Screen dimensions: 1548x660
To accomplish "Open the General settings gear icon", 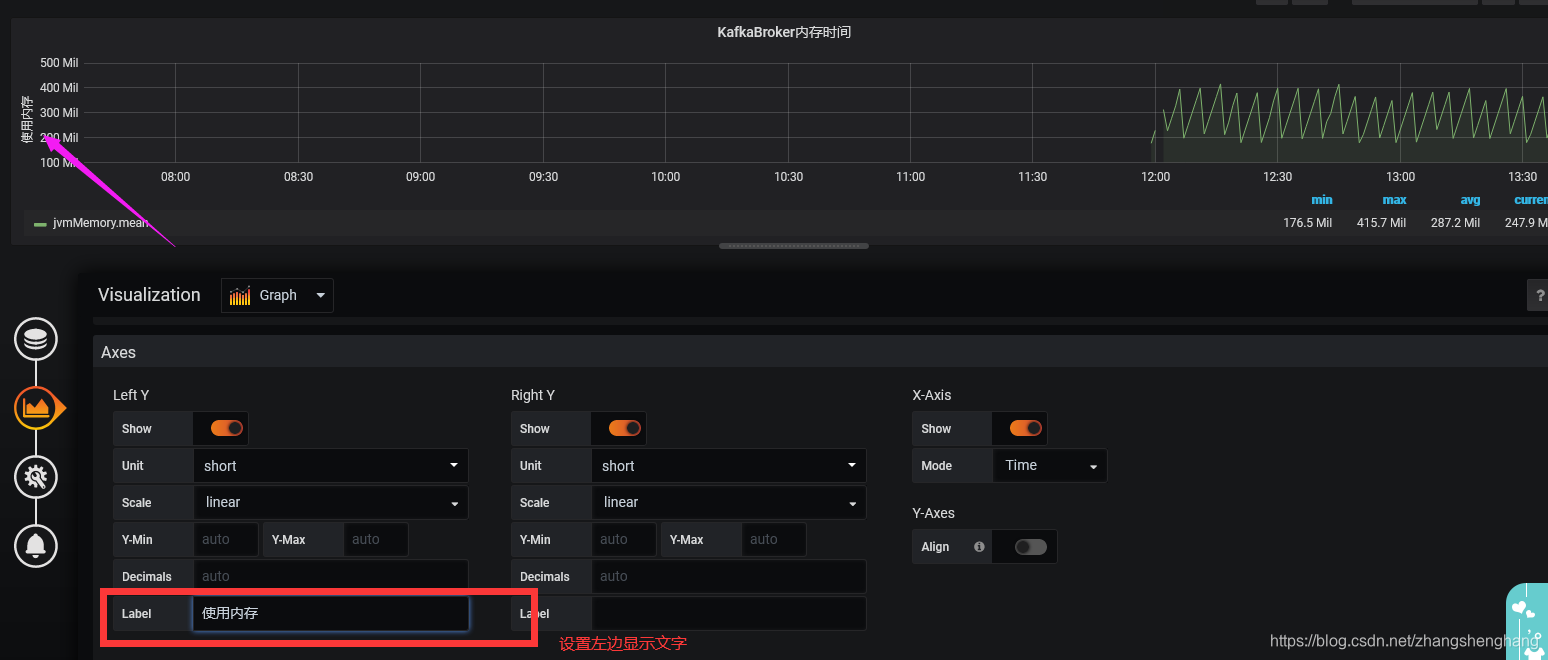I will tap(36, 477).
